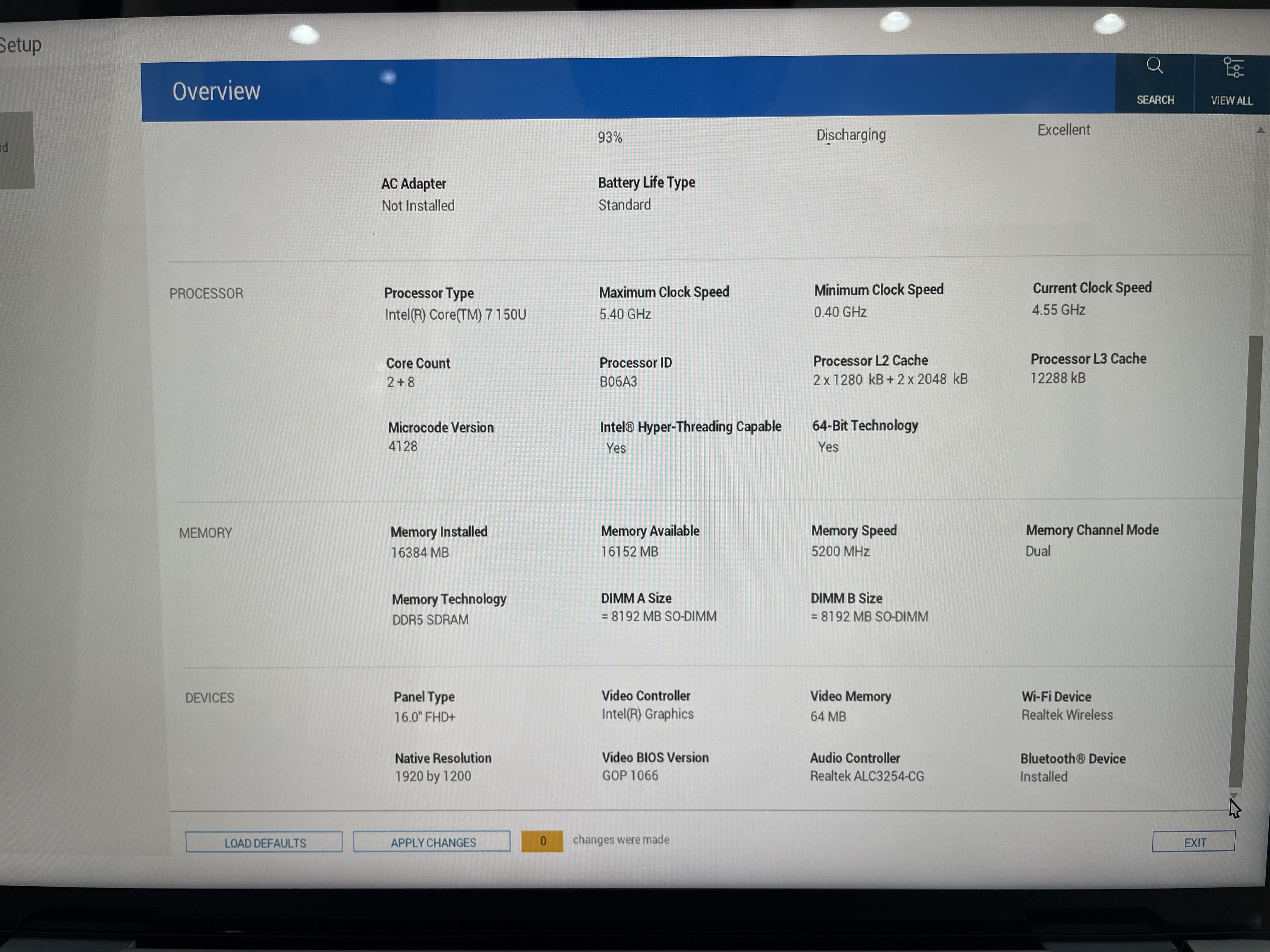Select "Intel(R) Core(TM) 7 150U" value

point(455,314)
